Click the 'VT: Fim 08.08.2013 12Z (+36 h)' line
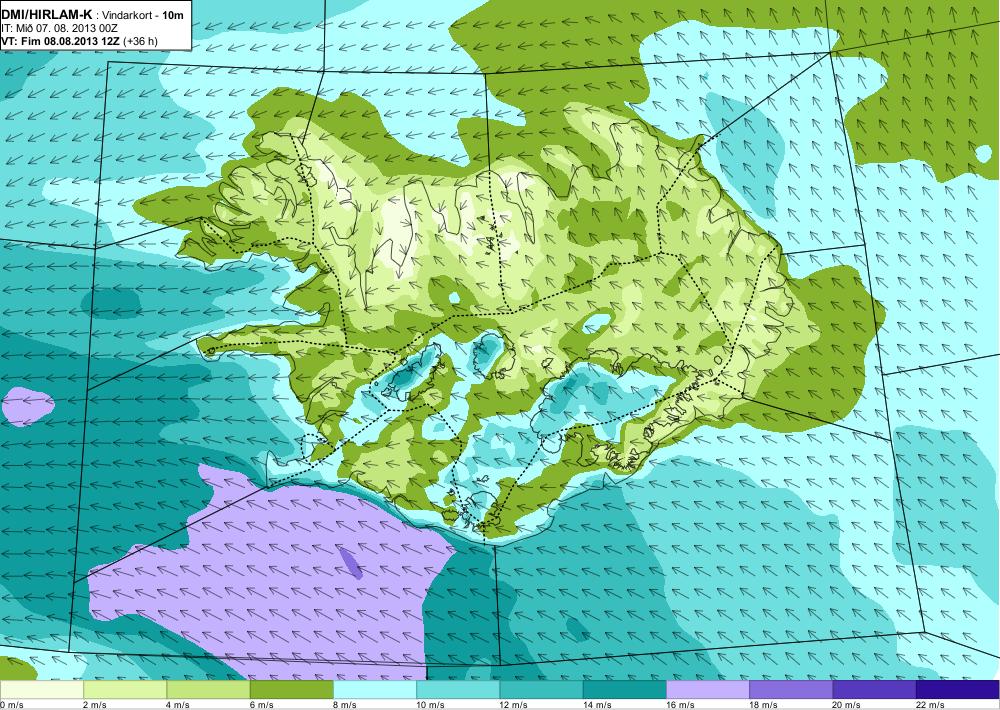The width and height of the screenshot is (1000, 710). coord(79,41)
